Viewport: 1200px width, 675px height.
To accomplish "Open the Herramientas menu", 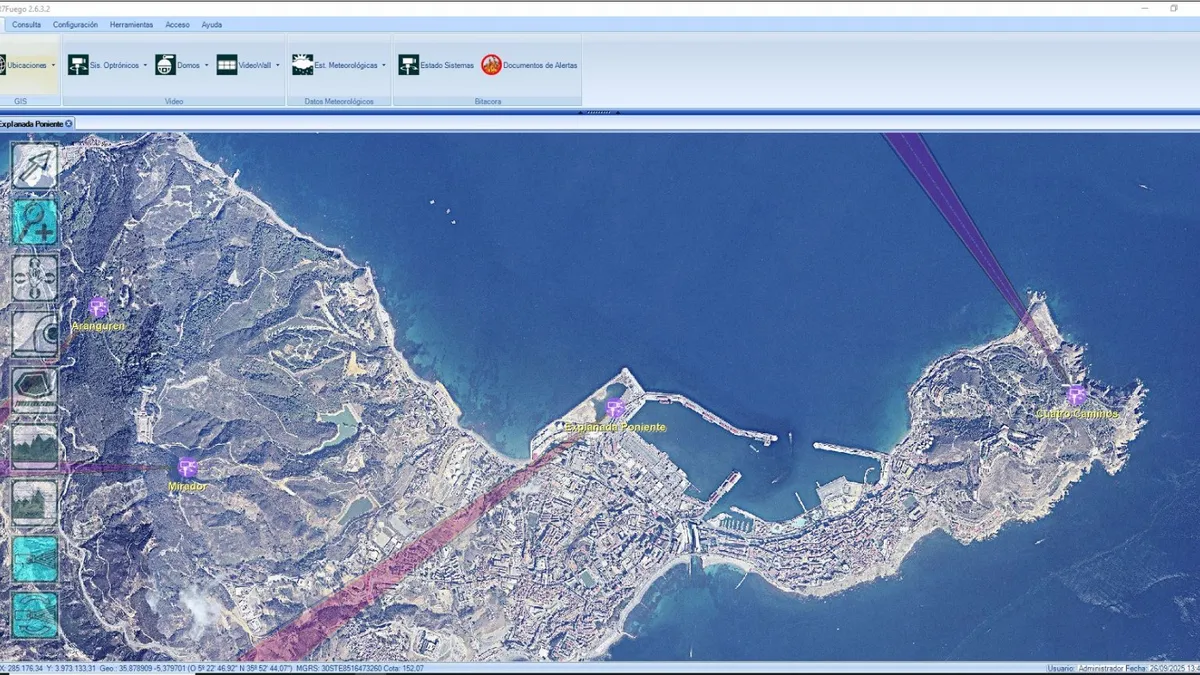I will click(x=132, y=24).
